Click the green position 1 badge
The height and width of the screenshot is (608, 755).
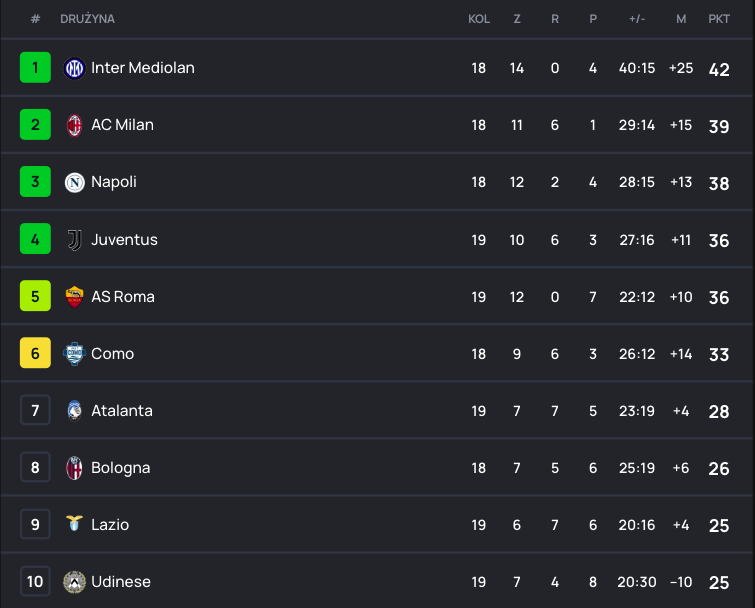(35, 68)
